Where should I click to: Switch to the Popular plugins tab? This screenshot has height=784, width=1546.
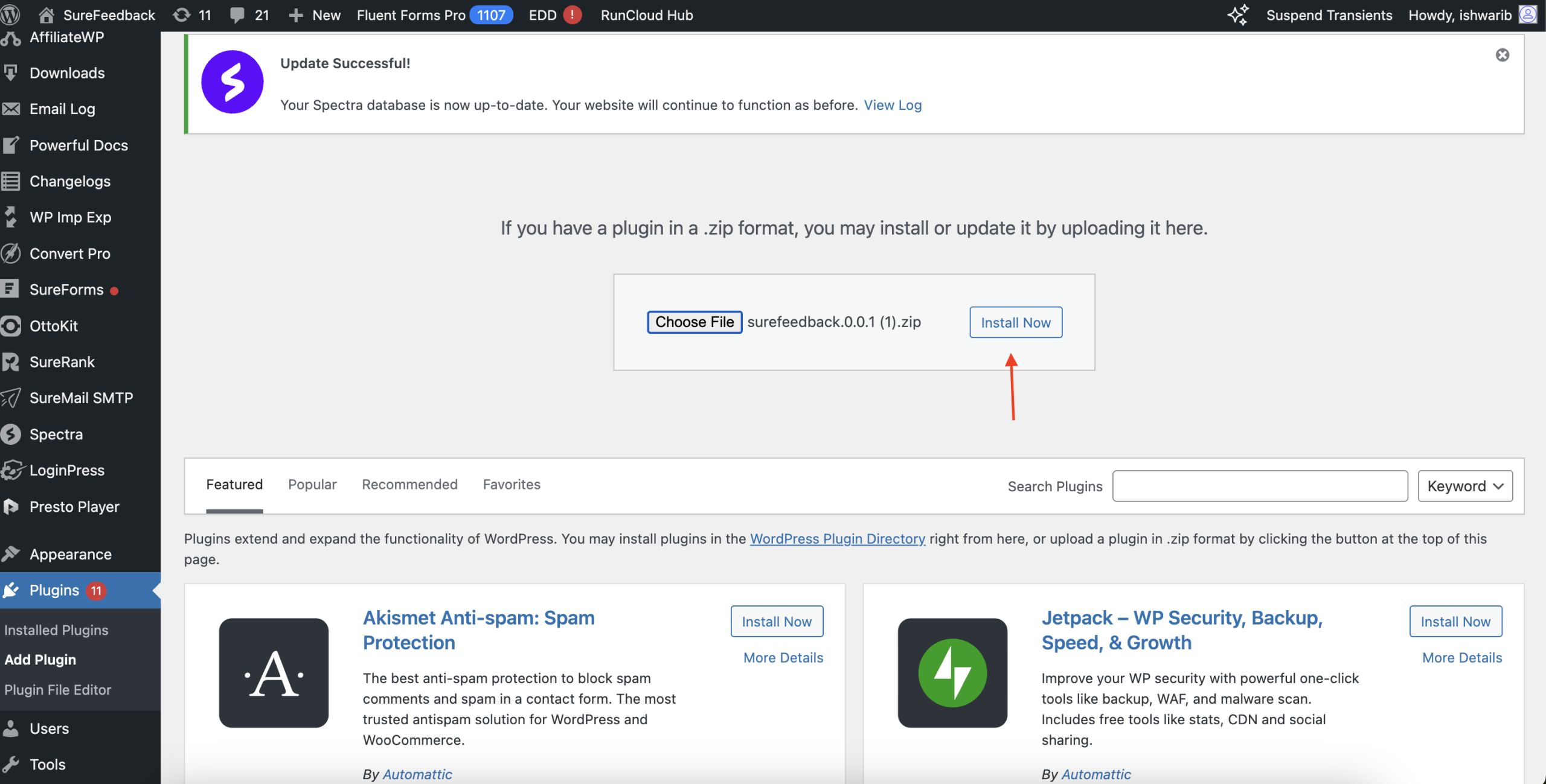312,484
